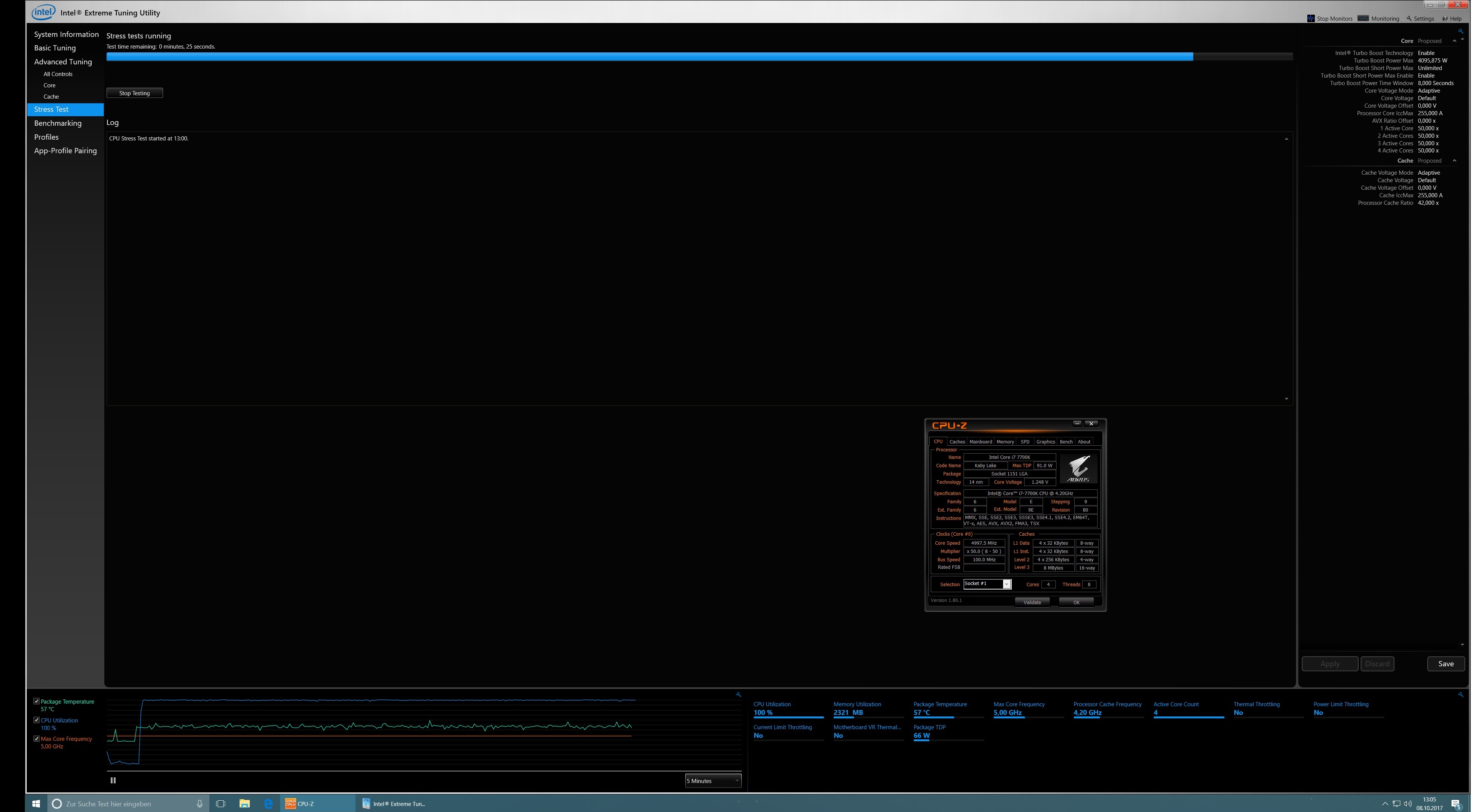The width and height of the screenshot is (1473, 812).
Task: Open File Explorer from the taskbar
Action: tap(244, 803)
